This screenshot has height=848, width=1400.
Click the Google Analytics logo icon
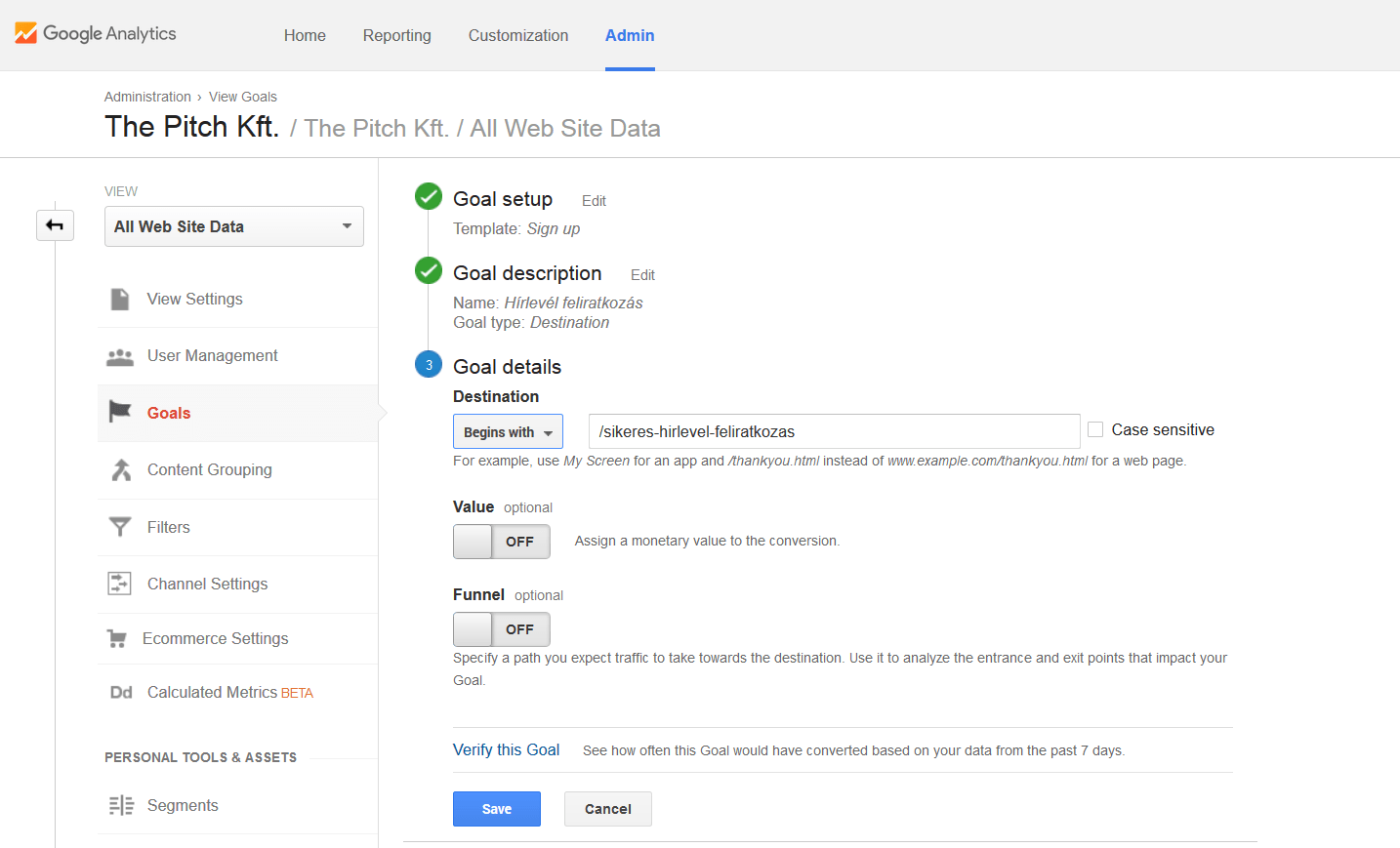pos(25,33)
